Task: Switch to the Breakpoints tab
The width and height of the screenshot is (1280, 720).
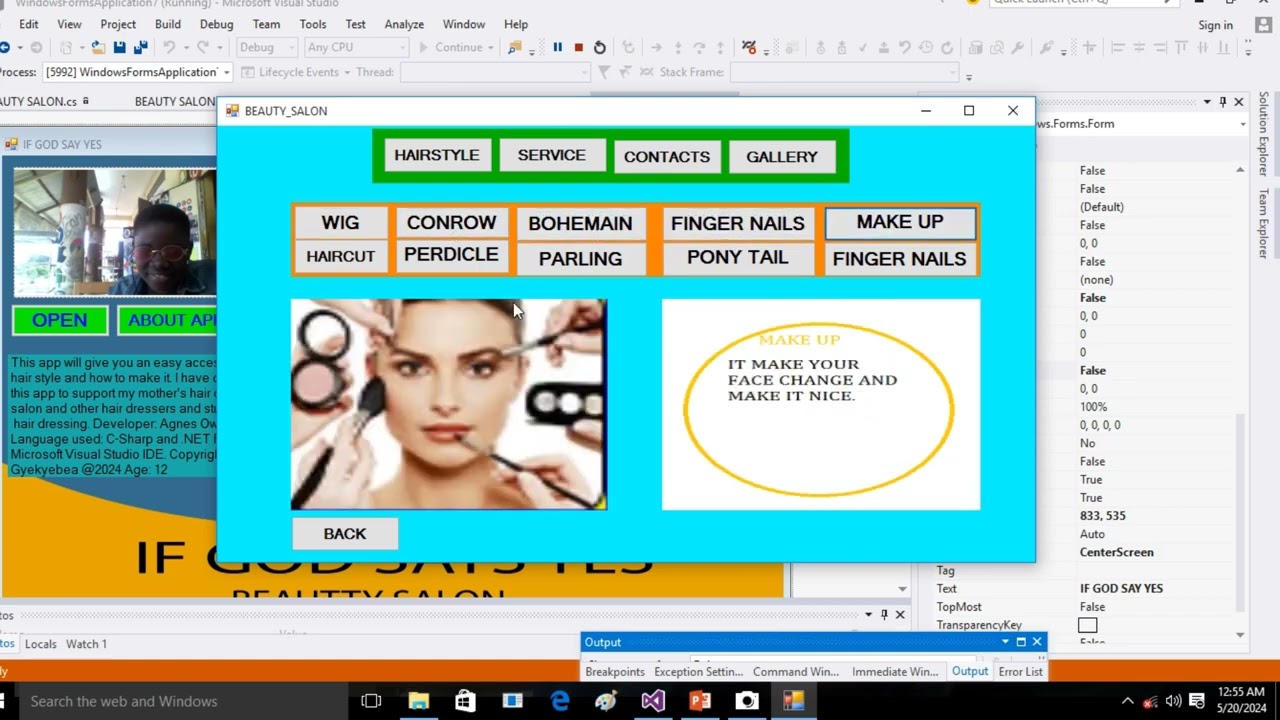Action: (x=615, y=671)
